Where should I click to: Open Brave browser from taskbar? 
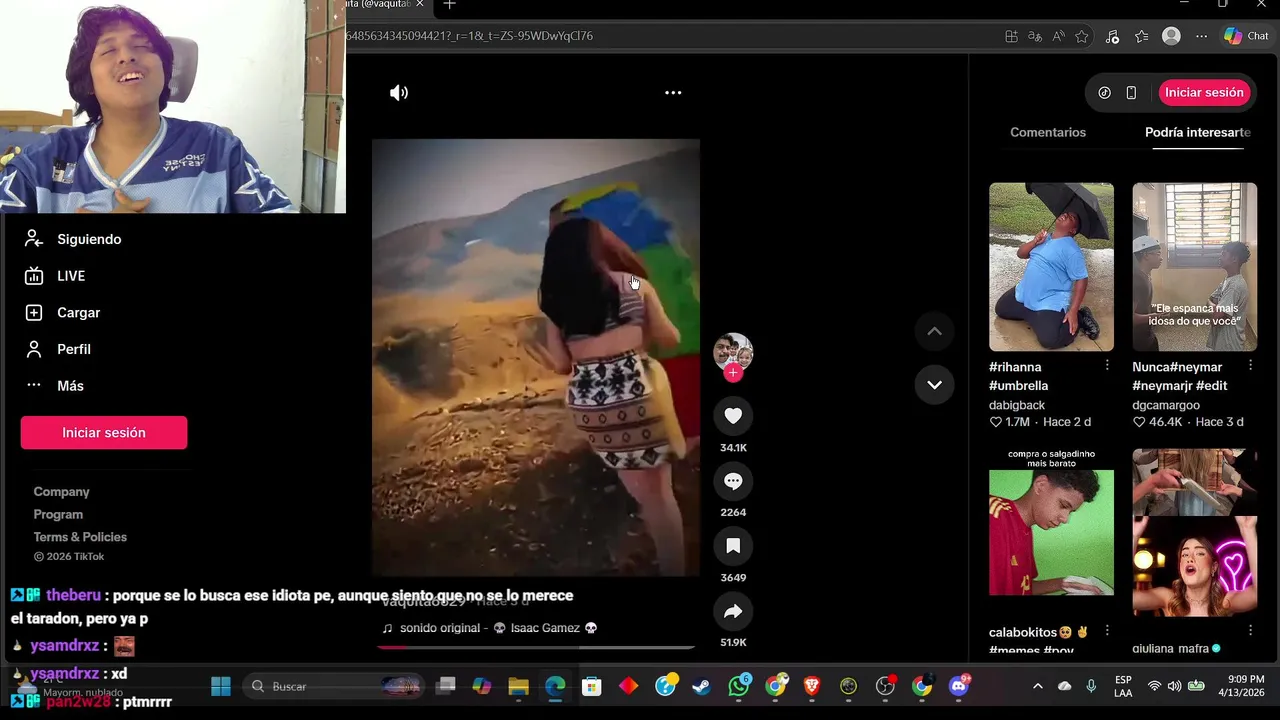pyautogui.click(x=812, y=686)
